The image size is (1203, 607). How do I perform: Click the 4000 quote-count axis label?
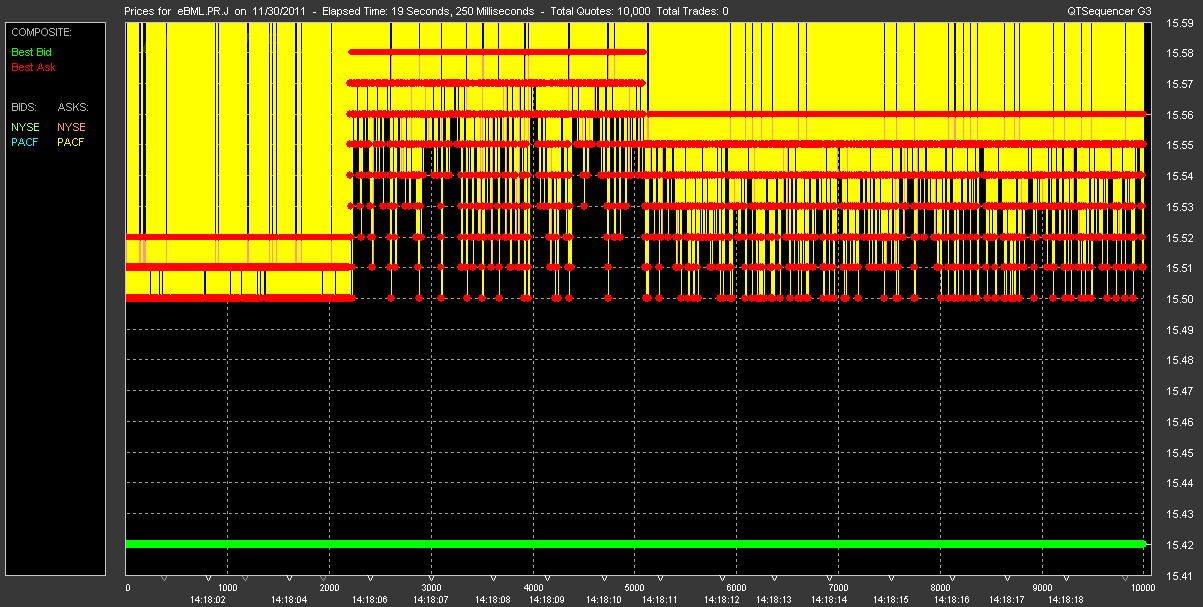(x=533, y=588)
